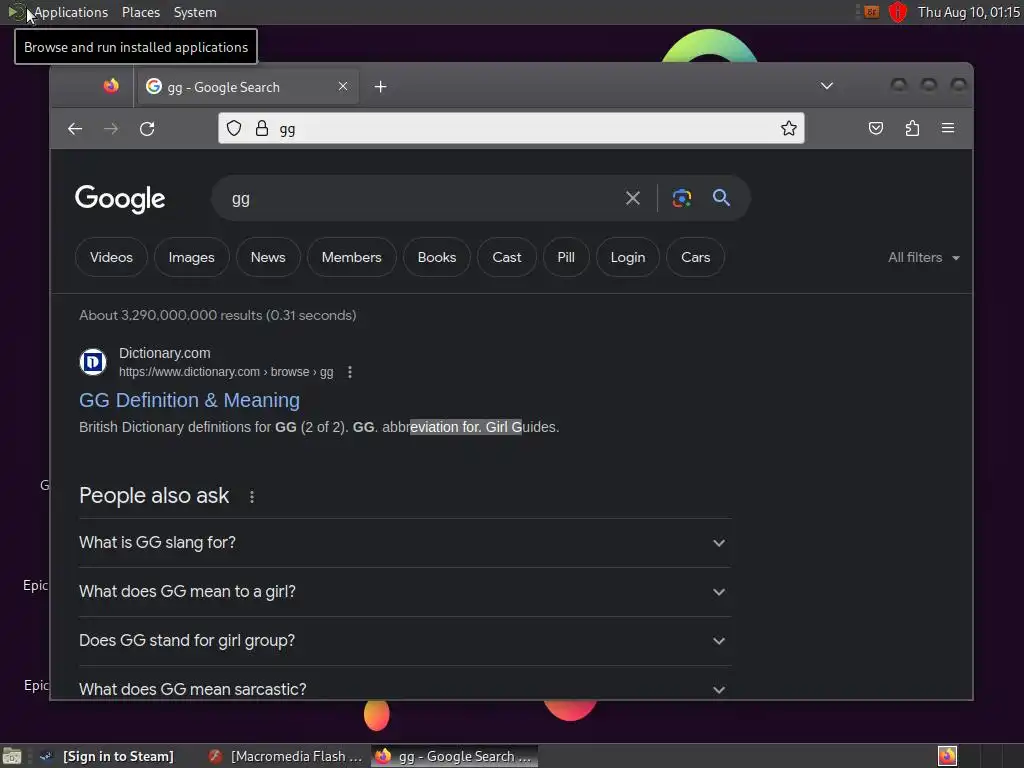This screenshot has height=768, width=1024.
Task: Click the Dictionary.com favicon
Action: [93, 362]
